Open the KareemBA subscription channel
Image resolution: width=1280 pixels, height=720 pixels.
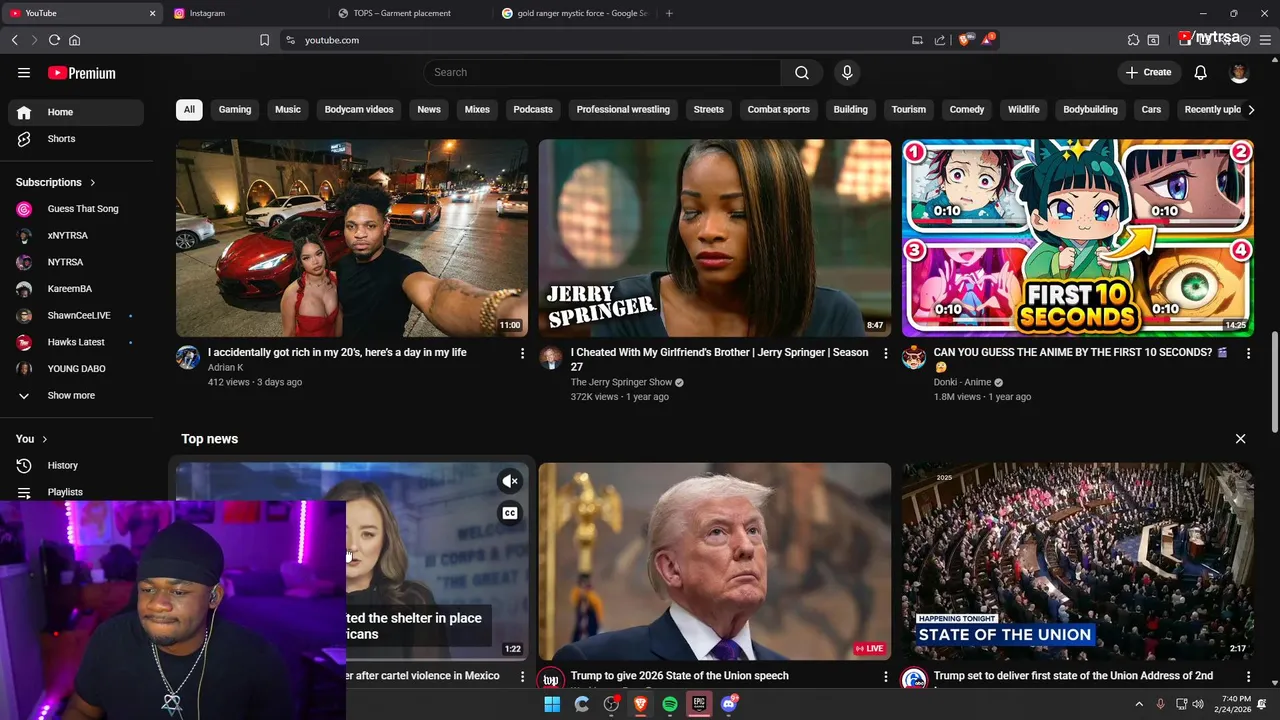(x=76, y=289)
